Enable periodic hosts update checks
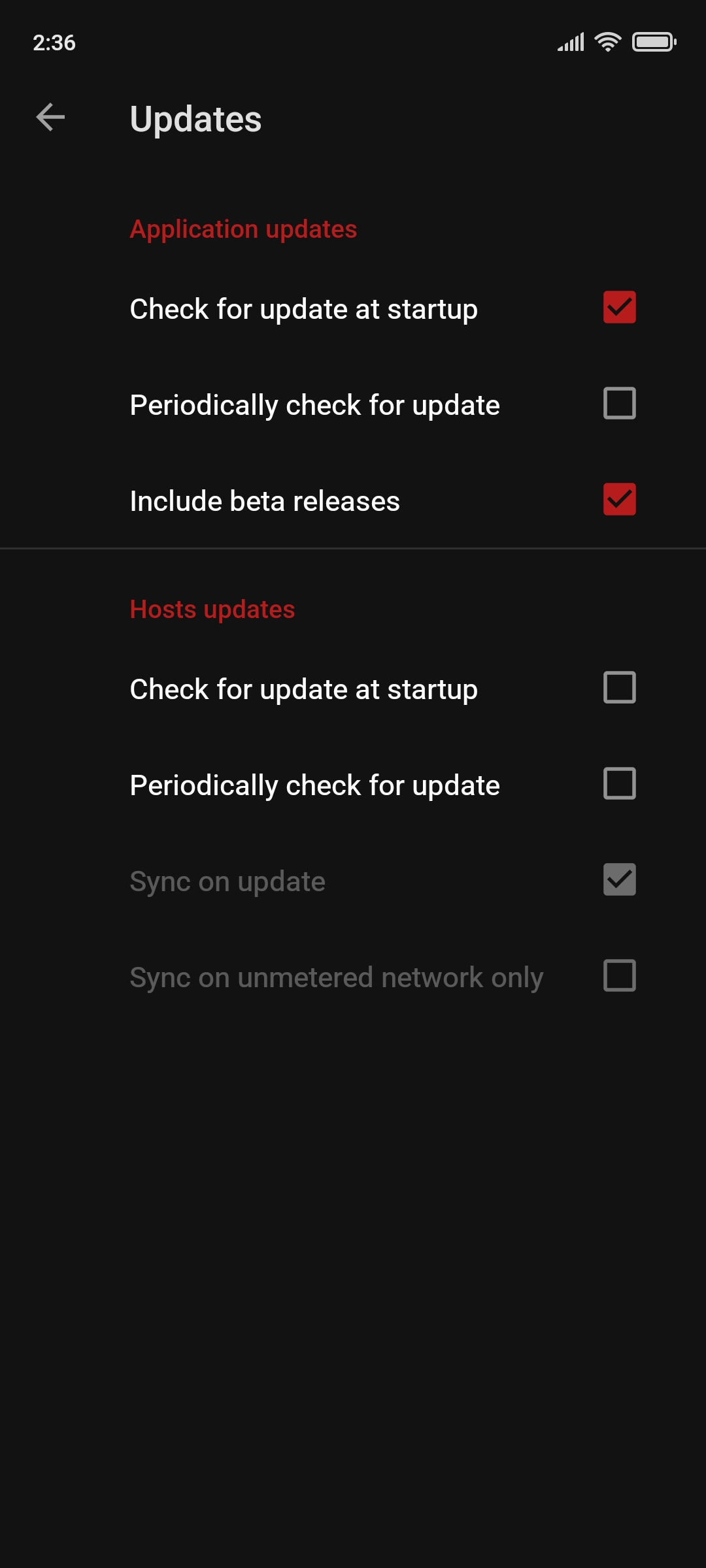Image resolution: width=706 pixels, height=1568 pixels. click(618, 783)
